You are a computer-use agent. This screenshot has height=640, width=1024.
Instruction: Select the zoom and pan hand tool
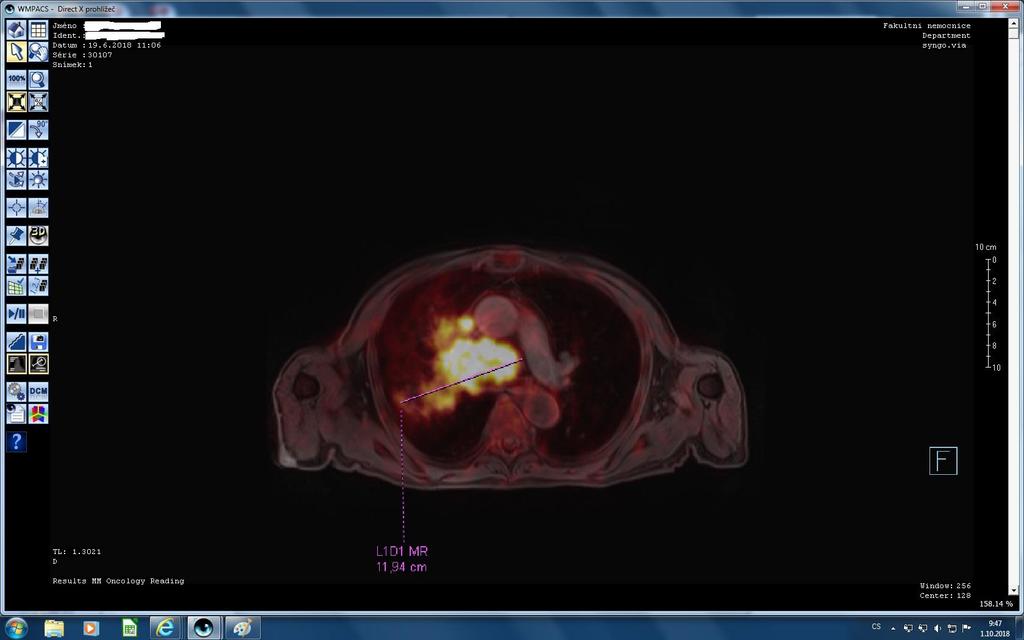pos(39,52)
